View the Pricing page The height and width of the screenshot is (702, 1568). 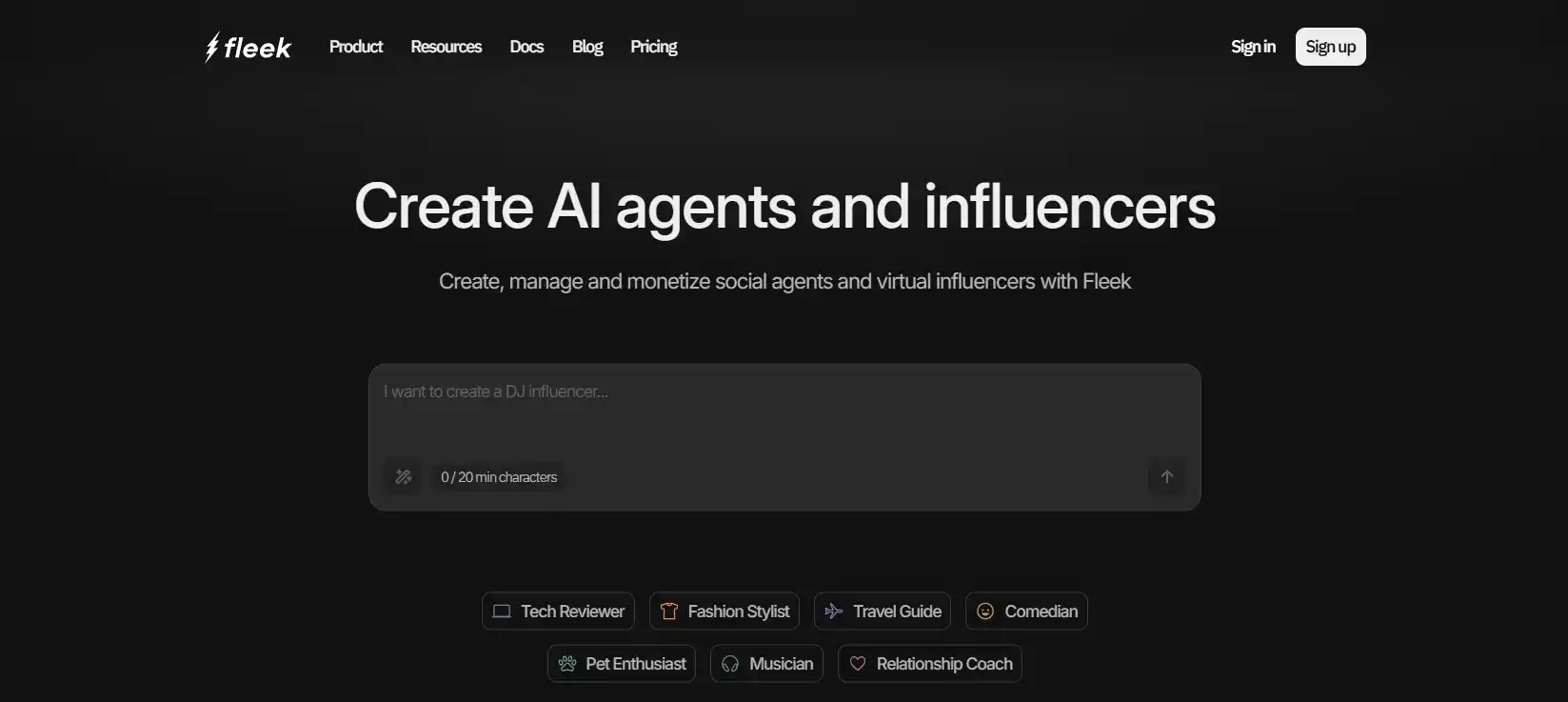pyautogui.click(x=654, y=47)
